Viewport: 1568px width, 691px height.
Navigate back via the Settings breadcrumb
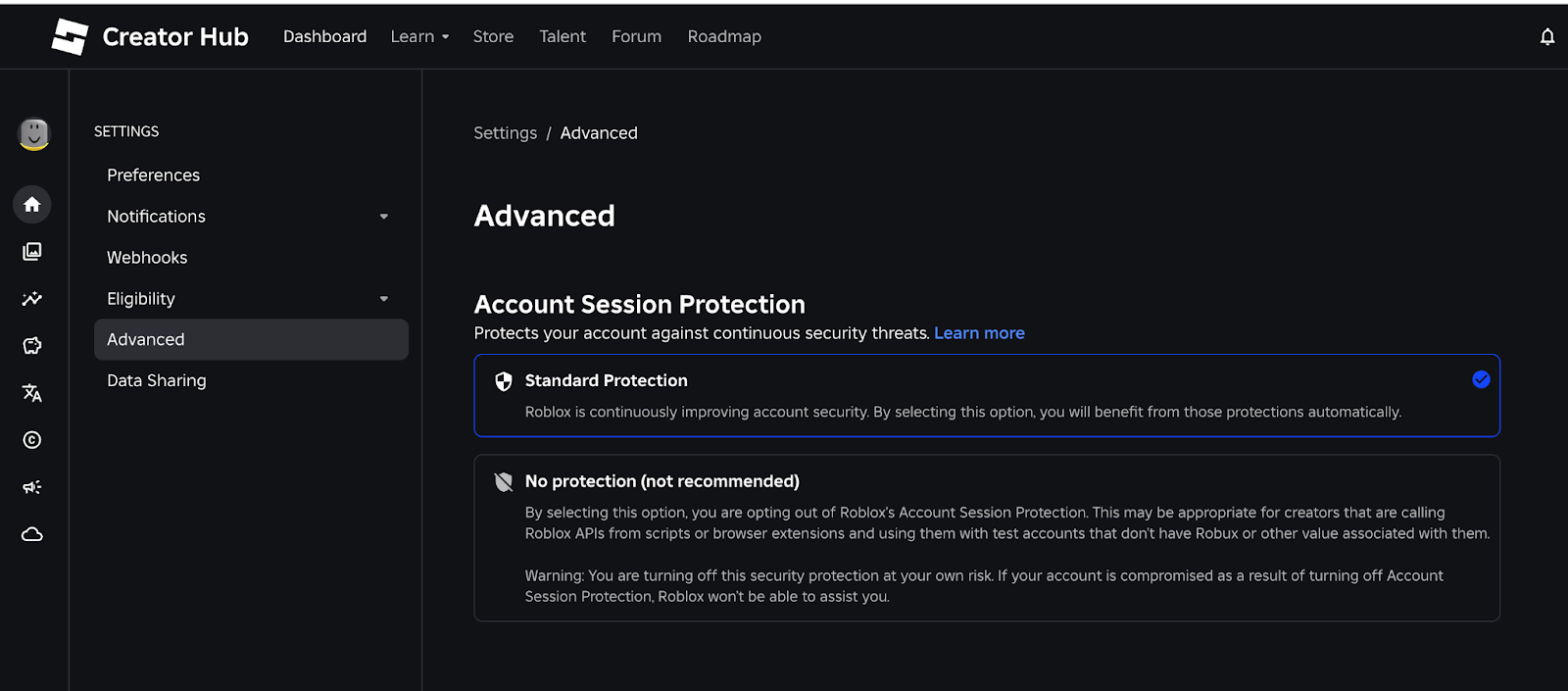505,132
